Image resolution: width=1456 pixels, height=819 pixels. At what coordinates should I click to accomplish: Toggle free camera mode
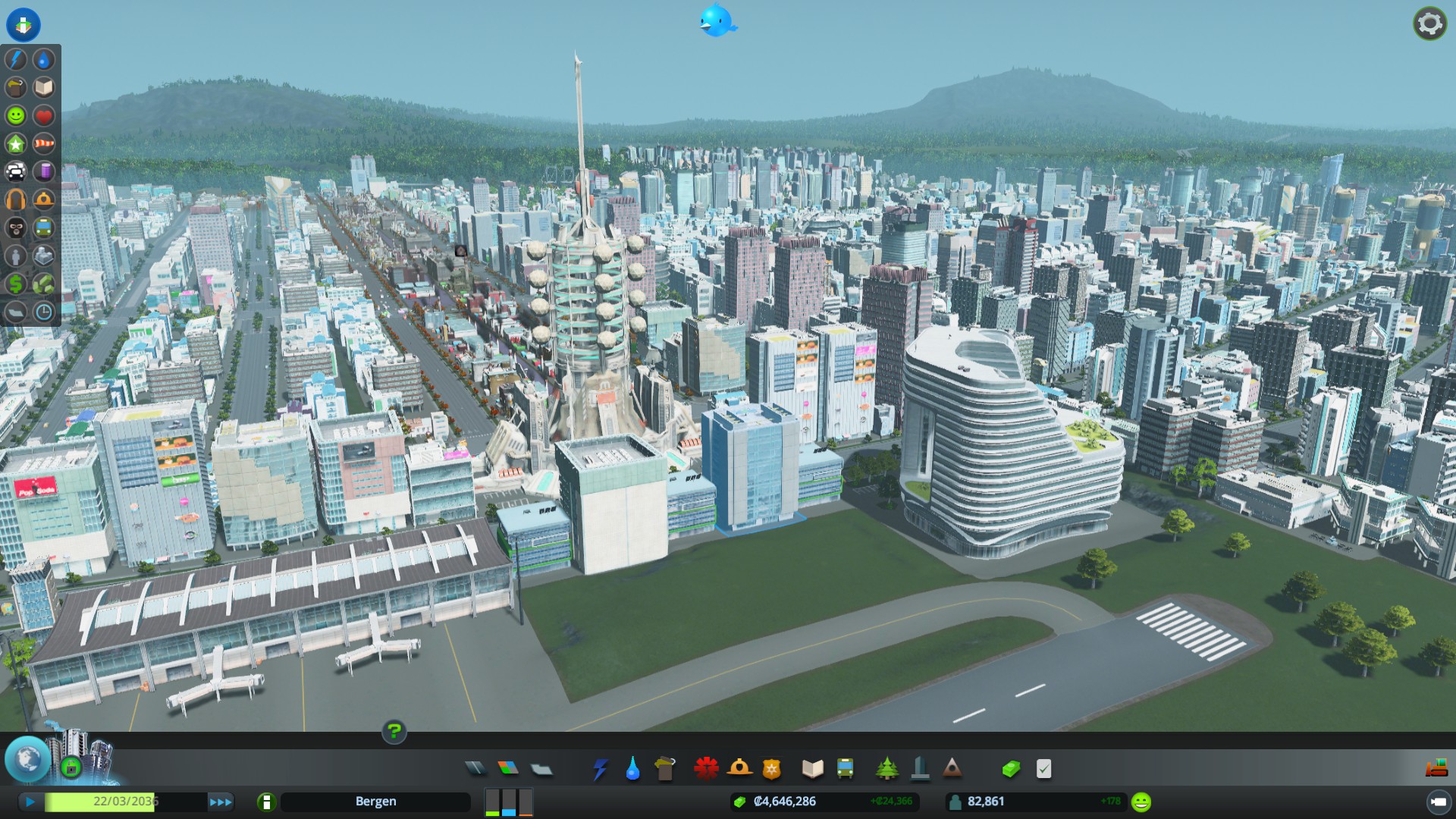(1438, 802)
